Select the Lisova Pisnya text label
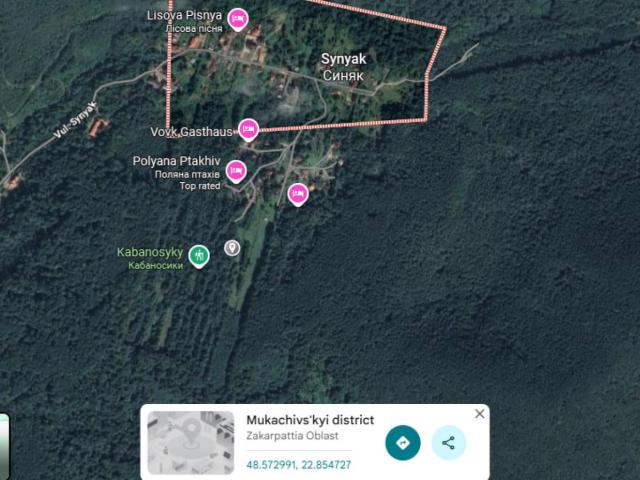This screenshot has width=640, height=480. [x=184, y=21]
